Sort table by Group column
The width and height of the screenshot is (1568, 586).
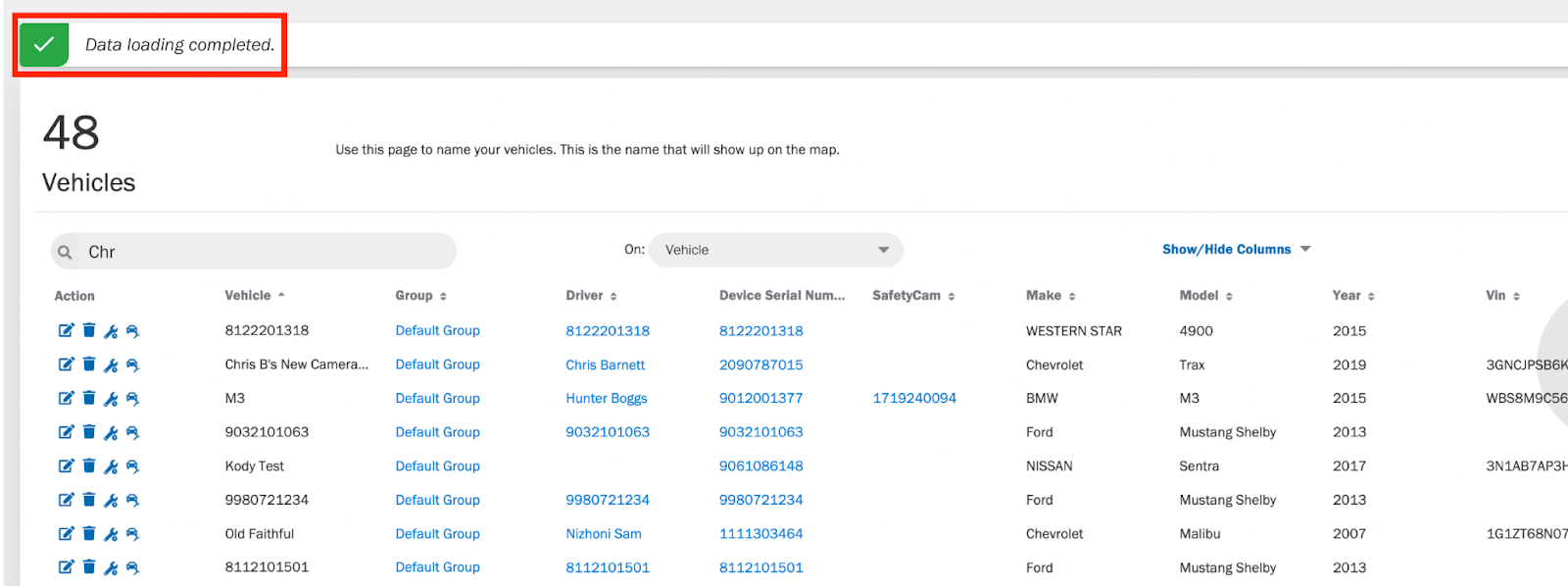(420, 295)
